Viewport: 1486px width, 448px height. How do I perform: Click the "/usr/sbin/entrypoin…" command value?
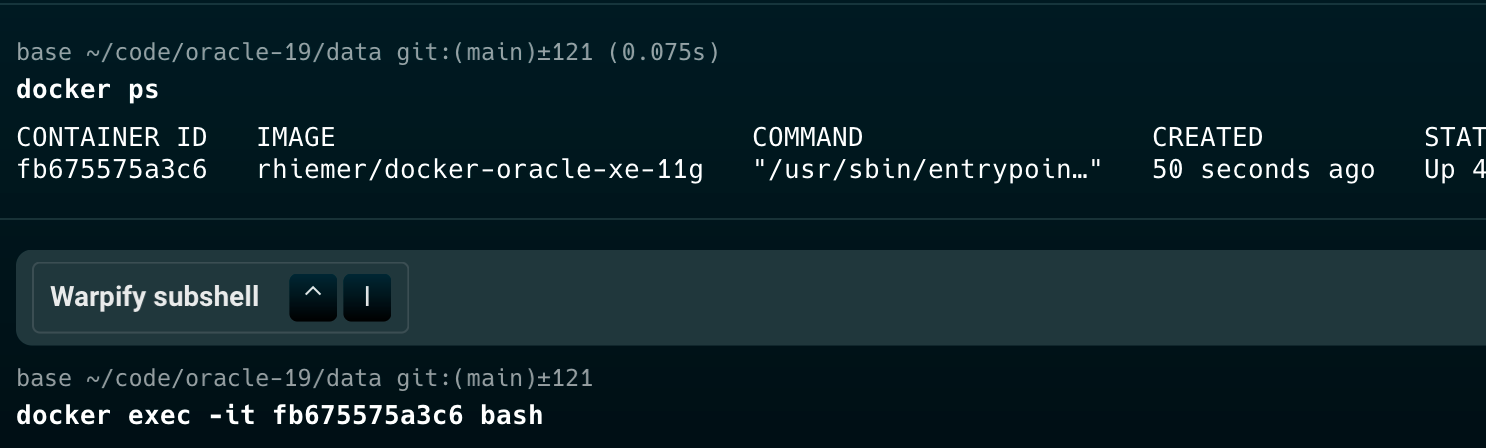tap(927, 170)
